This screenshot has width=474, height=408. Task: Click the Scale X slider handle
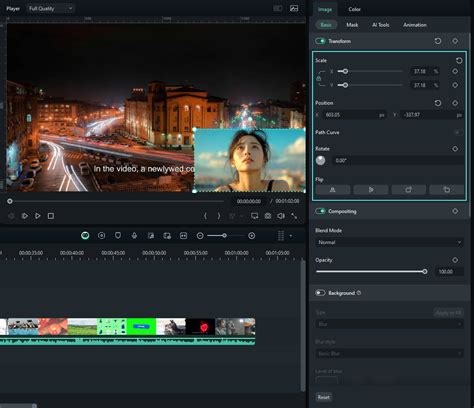[345, 71]
